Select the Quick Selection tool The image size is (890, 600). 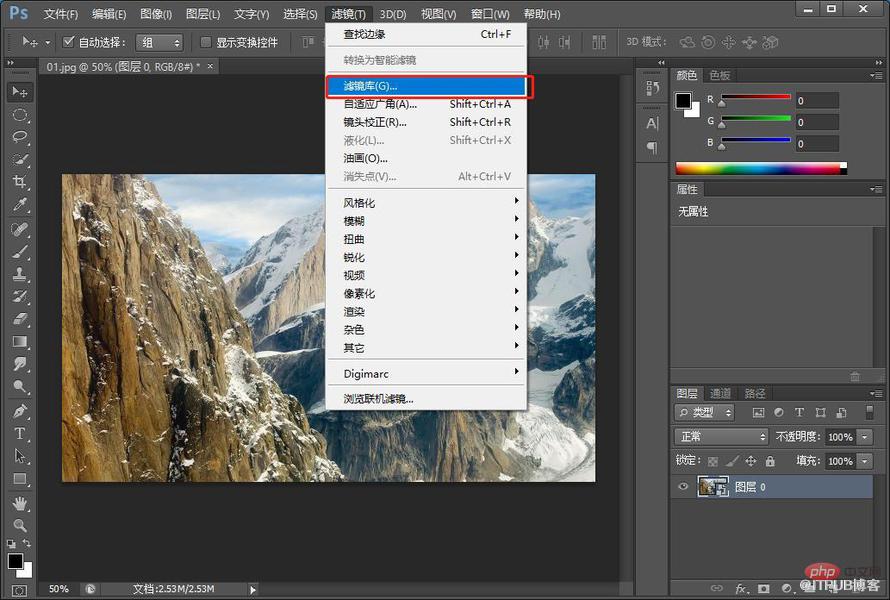pos(20,160)
